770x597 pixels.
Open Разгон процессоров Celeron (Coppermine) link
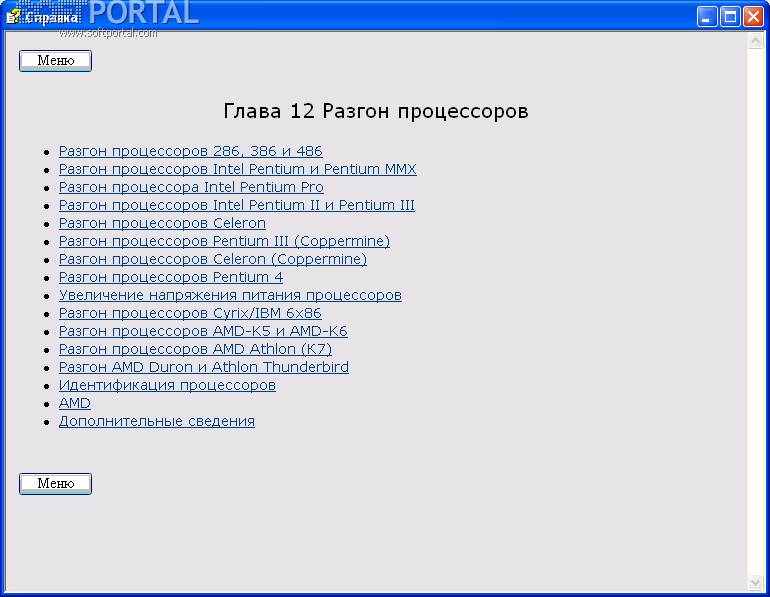click(213, 259)
